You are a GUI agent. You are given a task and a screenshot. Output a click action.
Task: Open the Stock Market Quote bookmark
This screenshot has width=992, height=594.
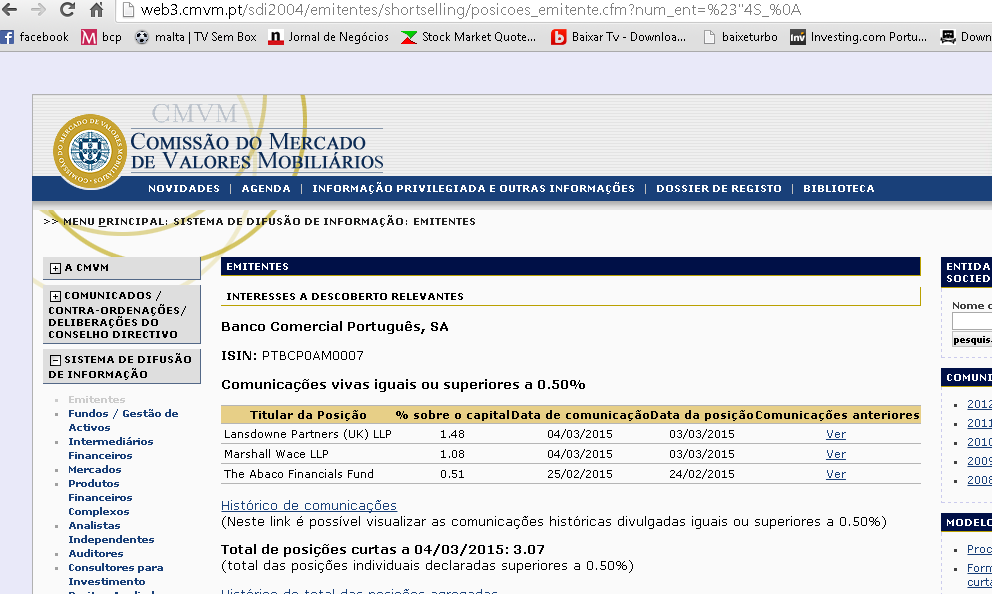469,37
